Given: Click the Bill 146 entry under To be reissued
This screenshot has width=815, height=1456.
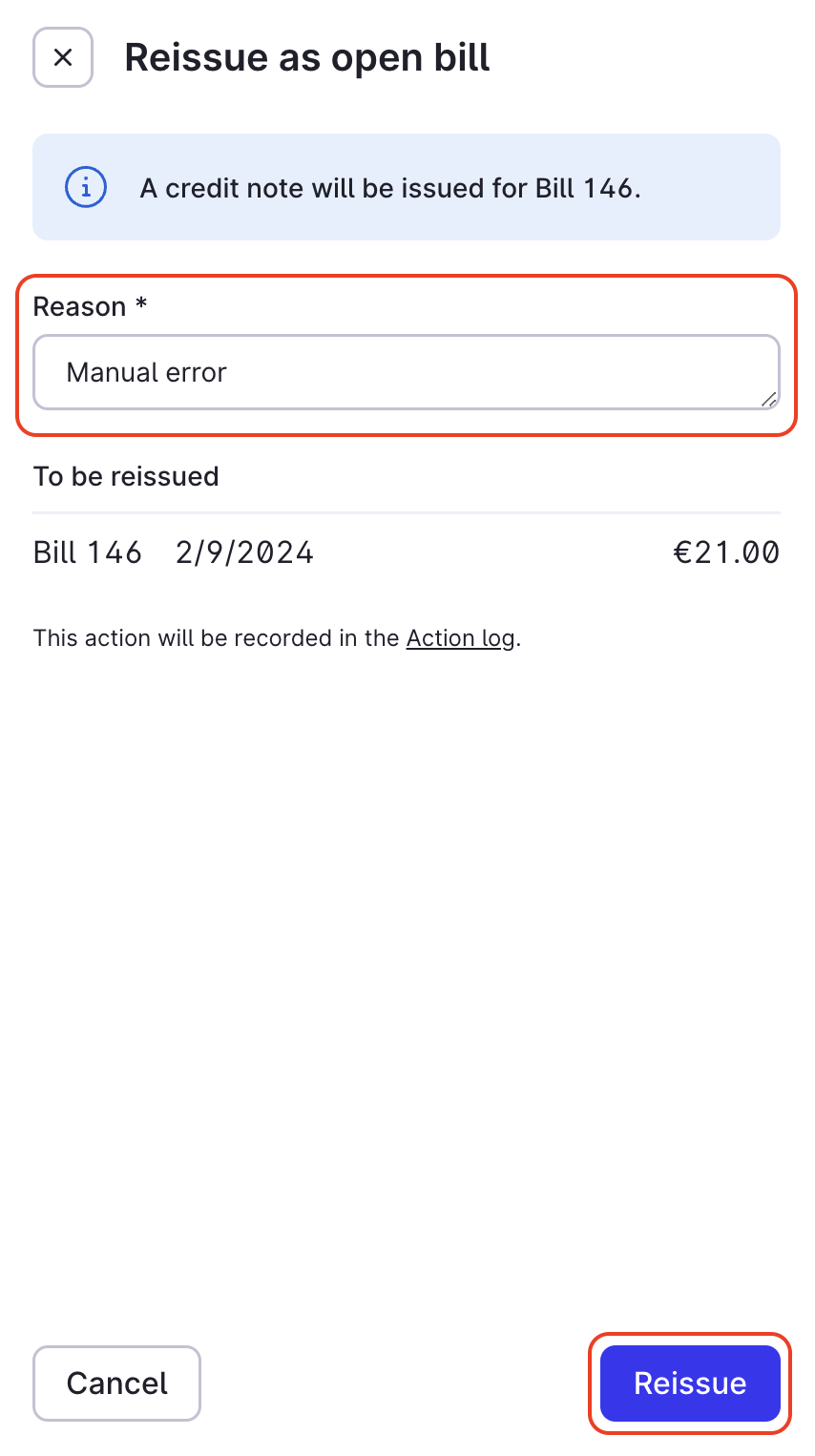Looking at the screenshot, I should tap(87, 551).
